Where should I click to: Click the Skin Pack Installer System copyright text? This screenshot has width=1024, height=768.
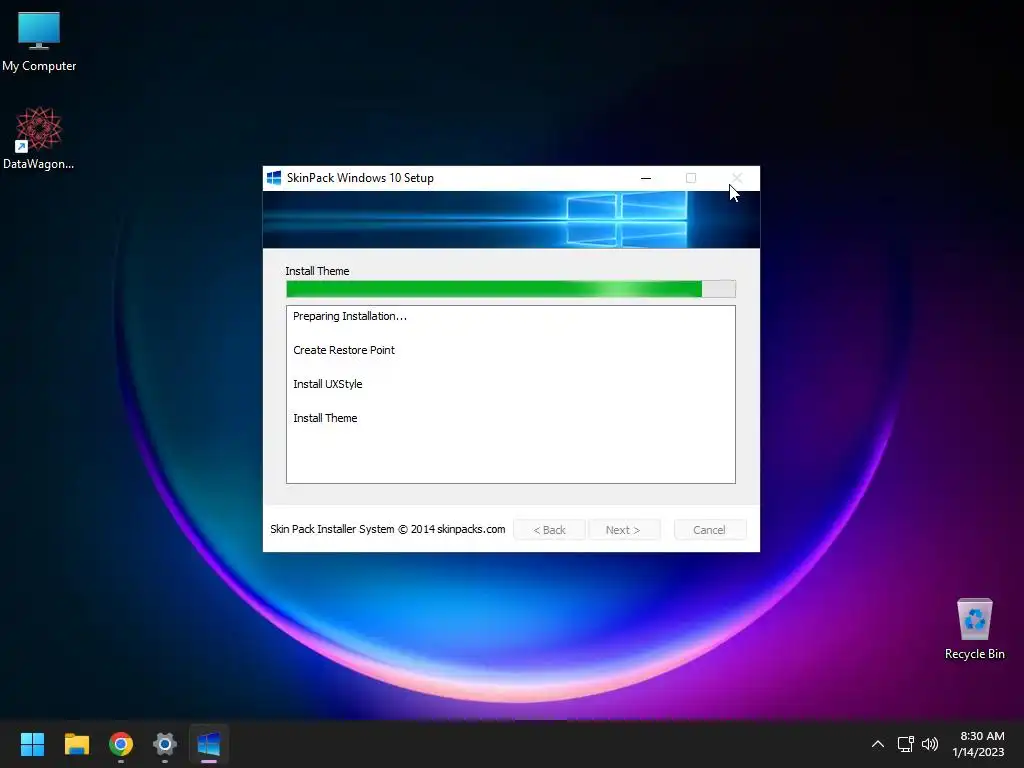(387, 529)
